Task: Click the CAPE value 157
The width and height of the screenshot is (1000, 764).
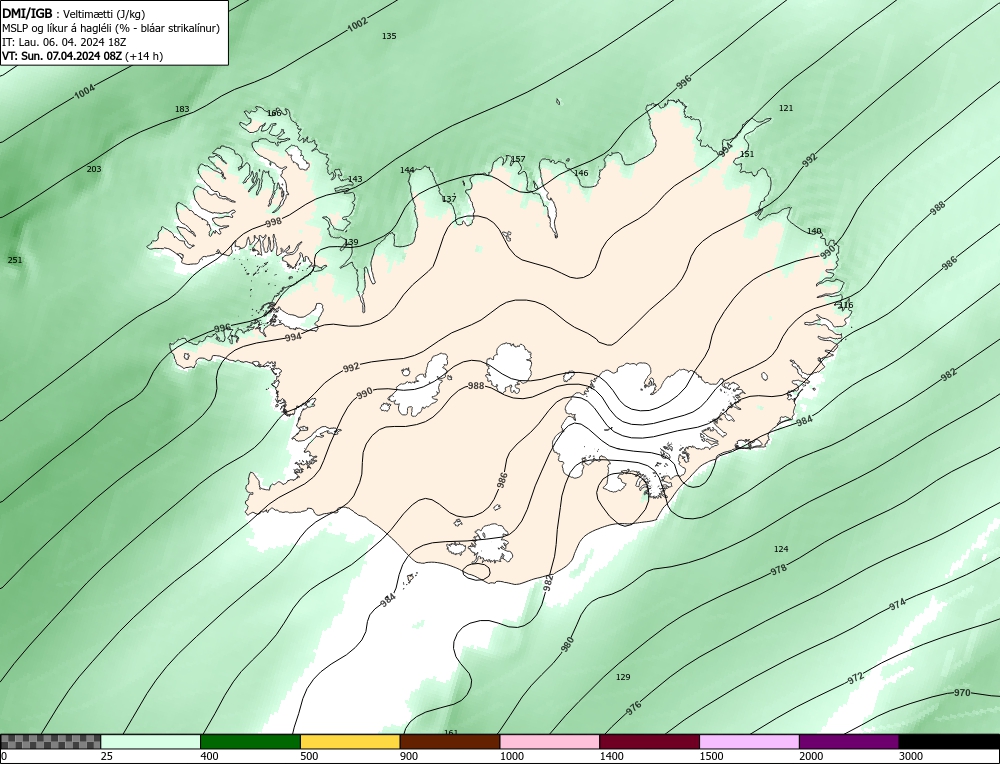Action: [518, 159]
